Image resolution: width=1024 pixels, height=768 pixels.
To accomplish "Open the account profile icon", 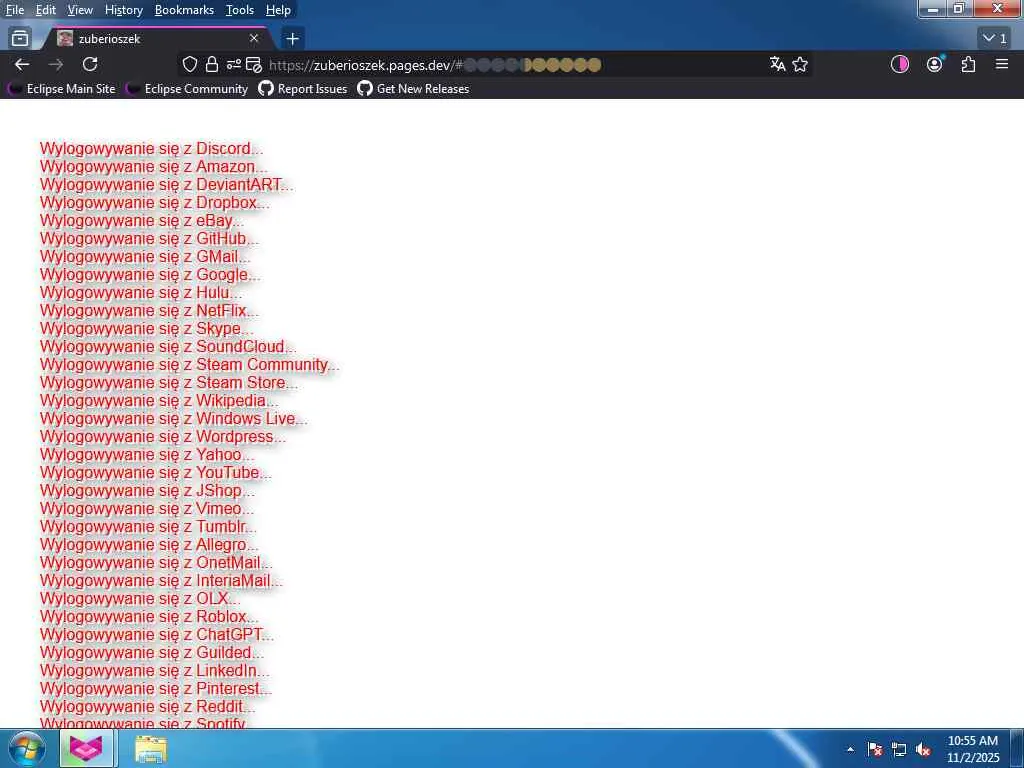I will pyautogui.click(x=935, y=64).
